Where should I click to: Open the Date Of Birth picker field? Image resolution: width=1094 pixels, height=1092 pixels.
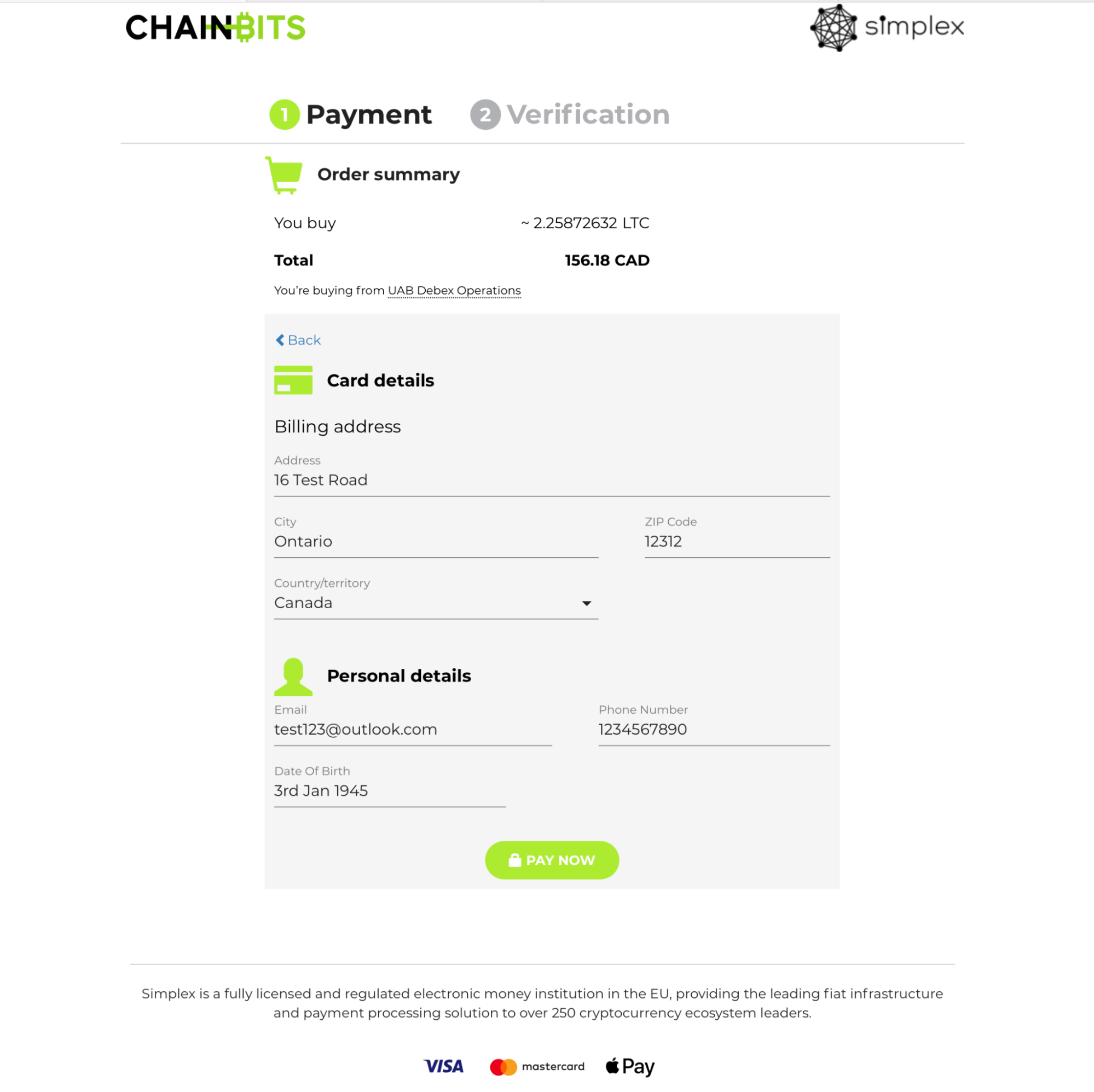(390, 791)
